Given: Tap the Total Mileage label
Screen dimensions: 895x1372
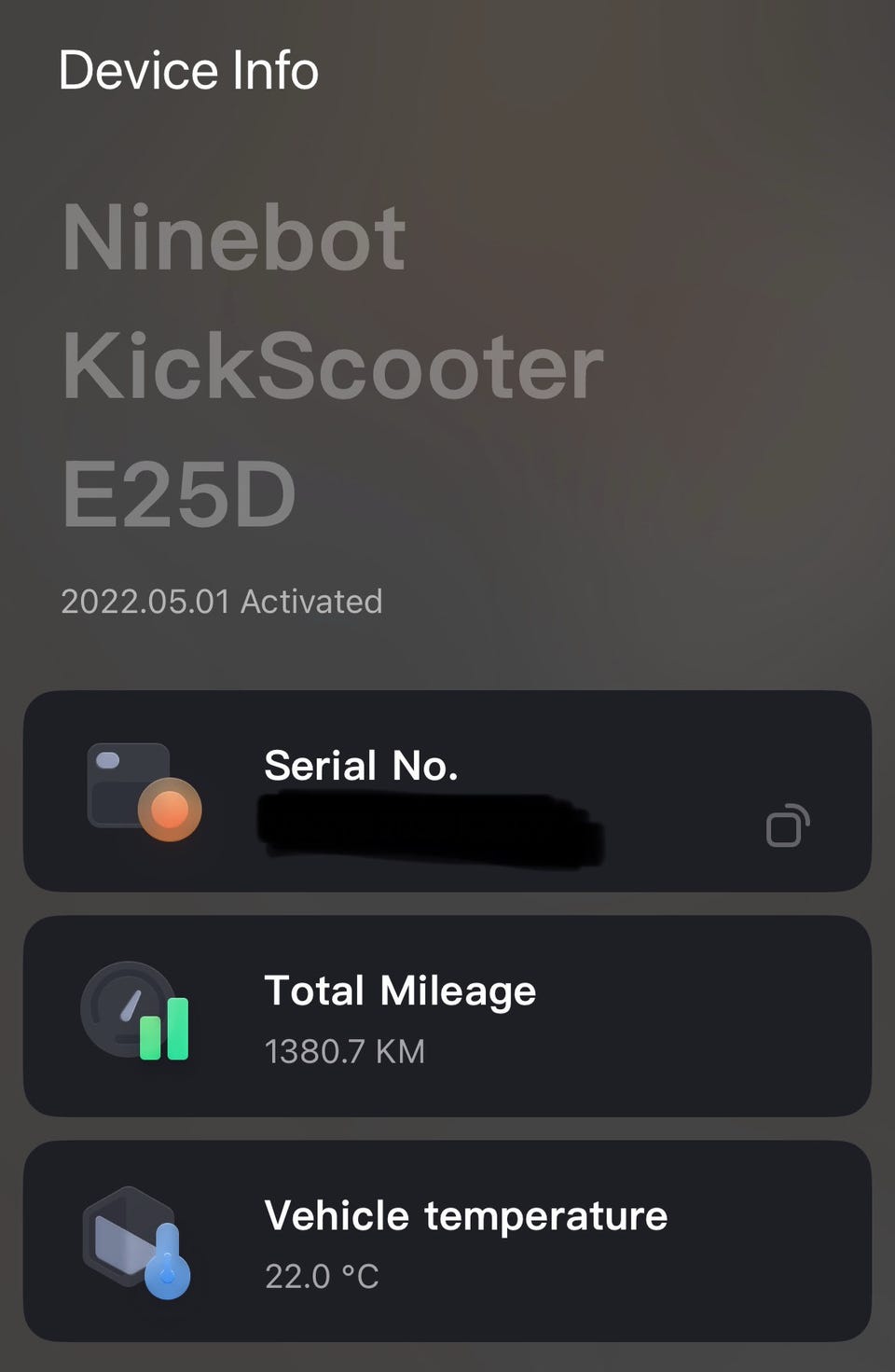Looking at the screenshot, I should 401,991.
